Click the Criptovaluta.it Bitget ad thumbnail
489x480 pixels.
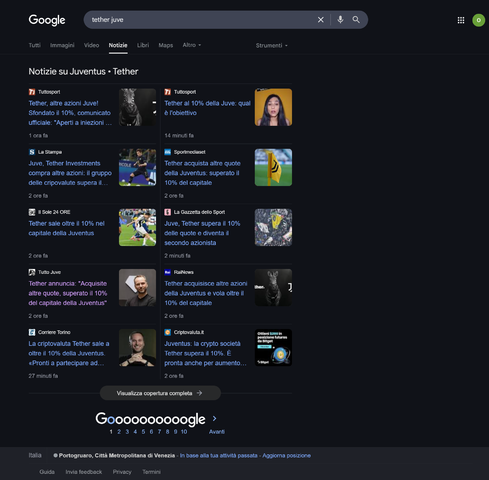pos(273,347)
